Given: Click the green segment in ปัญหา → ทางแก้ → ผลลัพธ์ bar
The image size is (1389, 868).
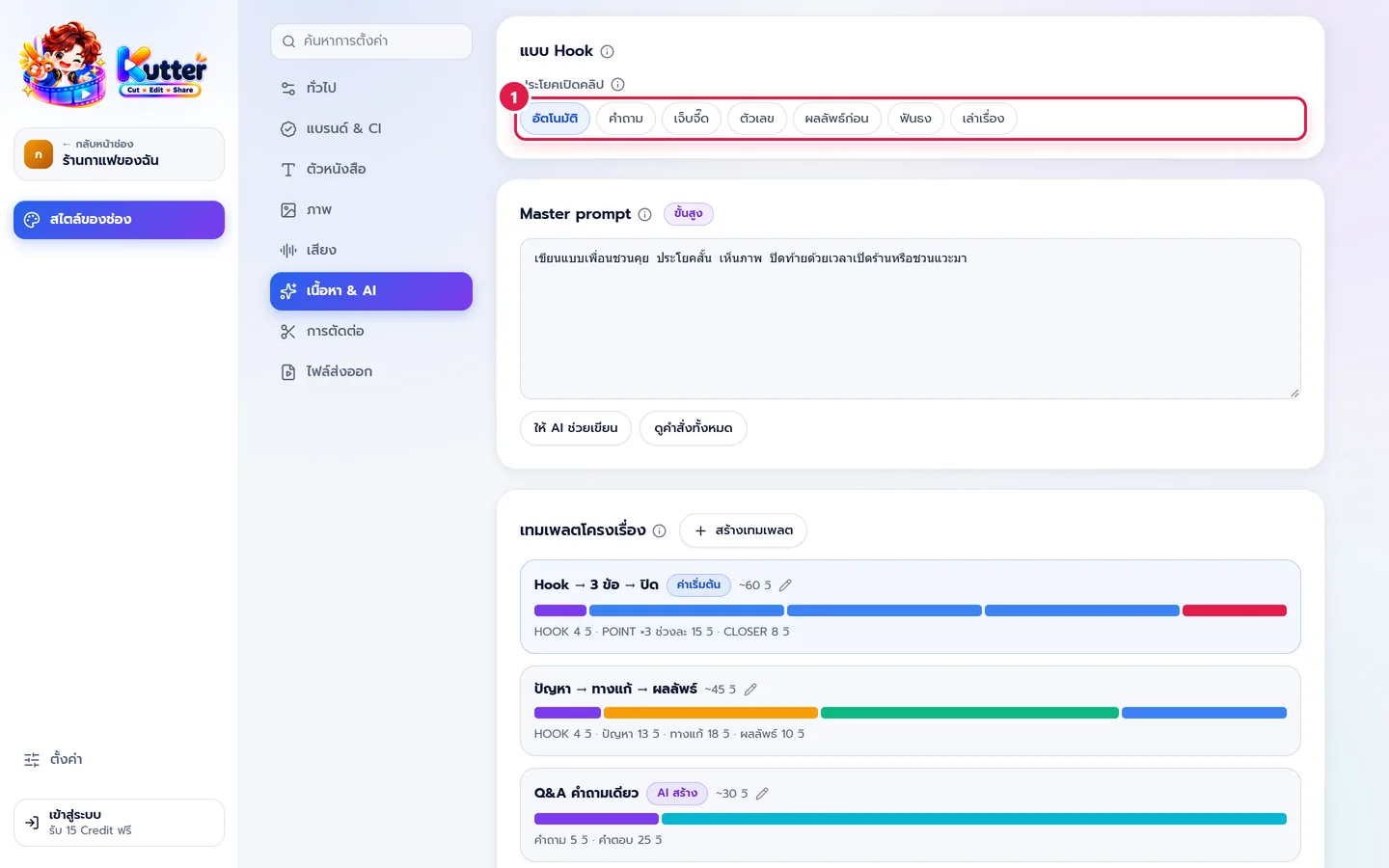Looking at the screenshot, I should coord(969,713).
